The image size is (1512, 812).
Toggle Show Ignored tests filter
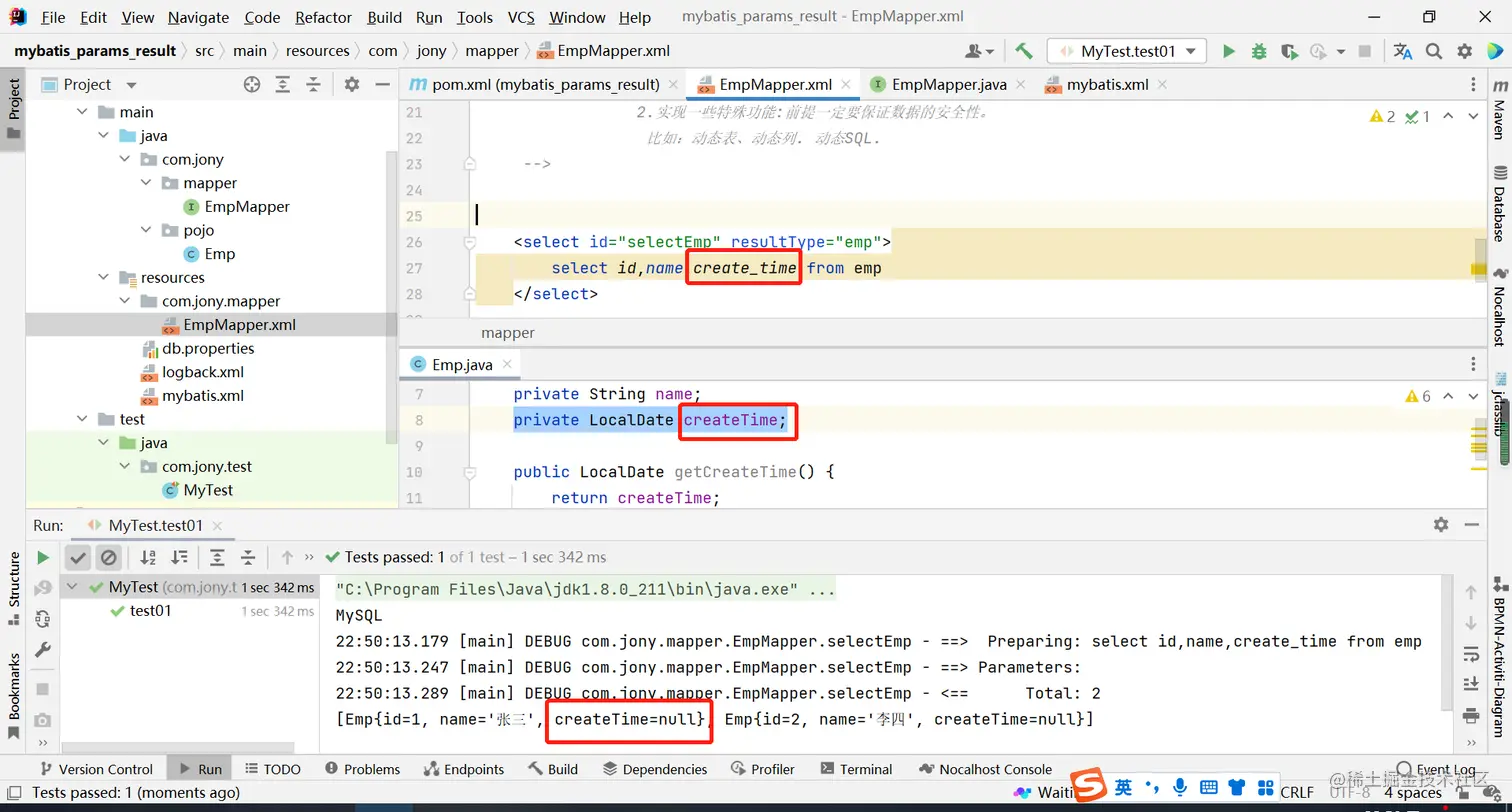pyautogui.click(x=109, y=557)
